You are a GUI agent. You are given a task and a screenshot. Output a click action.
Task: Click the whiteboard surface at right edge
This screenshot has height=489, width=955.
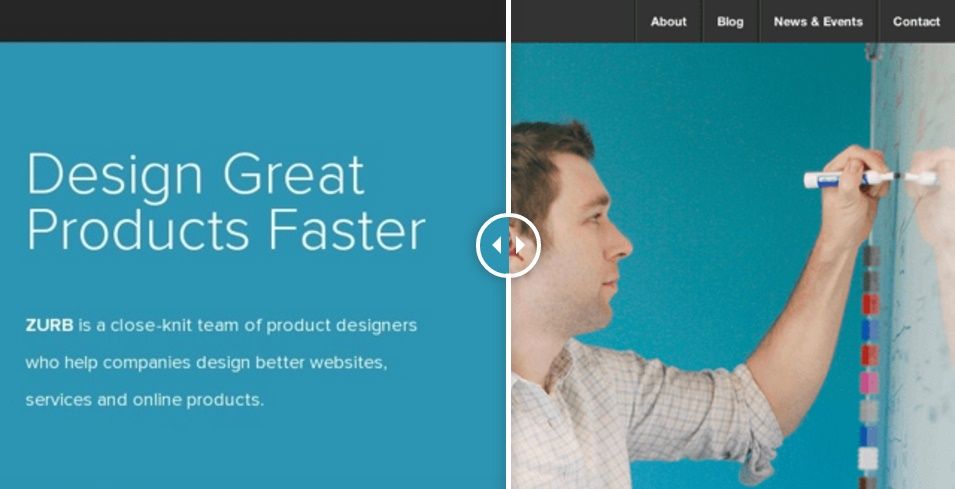click(920, 304)
